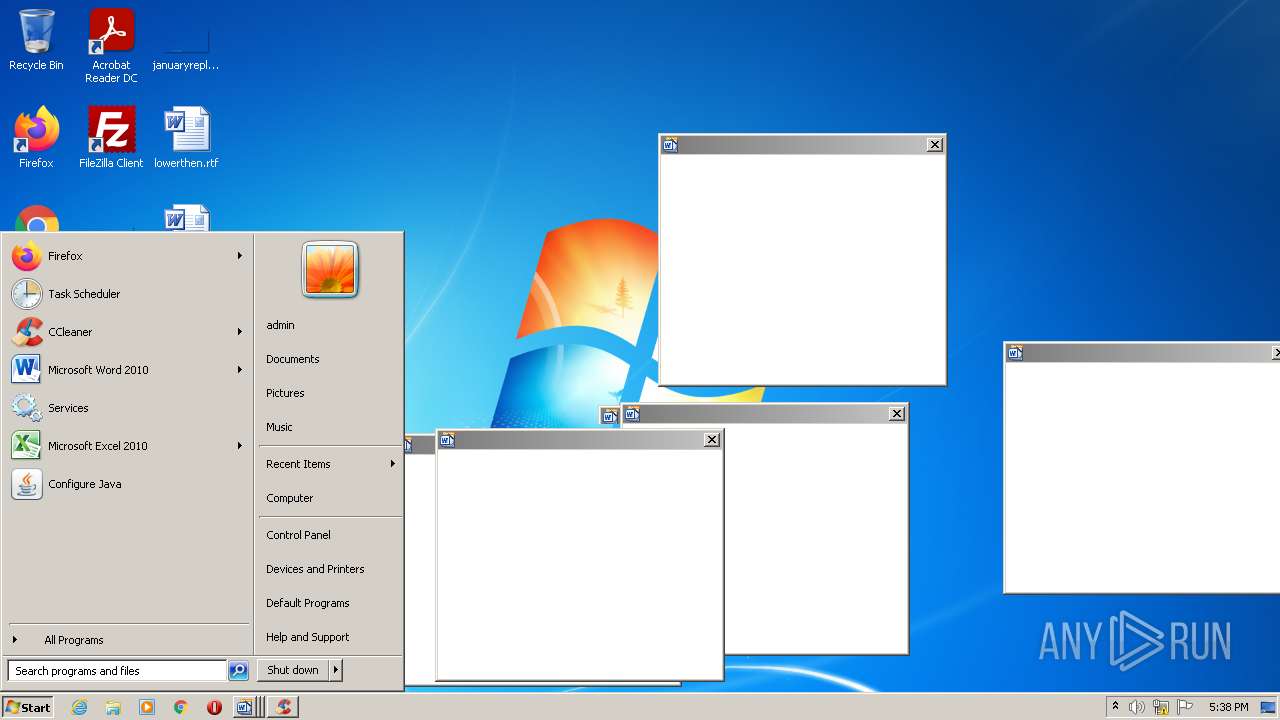
Task: Open Task Scheduler from Start menu
Action: pos(128,294)
